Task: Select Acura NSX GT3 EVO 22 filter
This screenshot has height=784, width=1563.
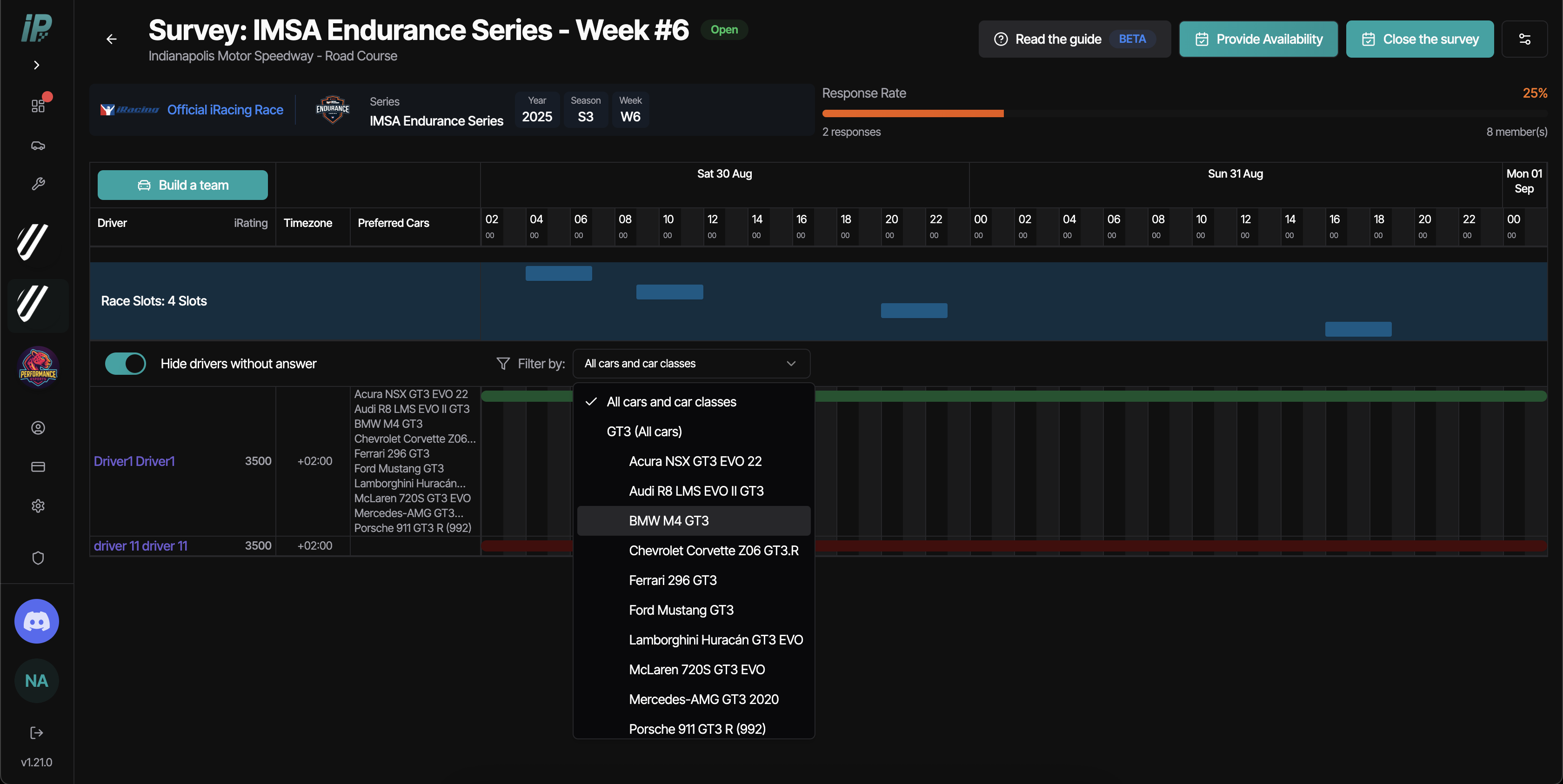Action: 694,461
